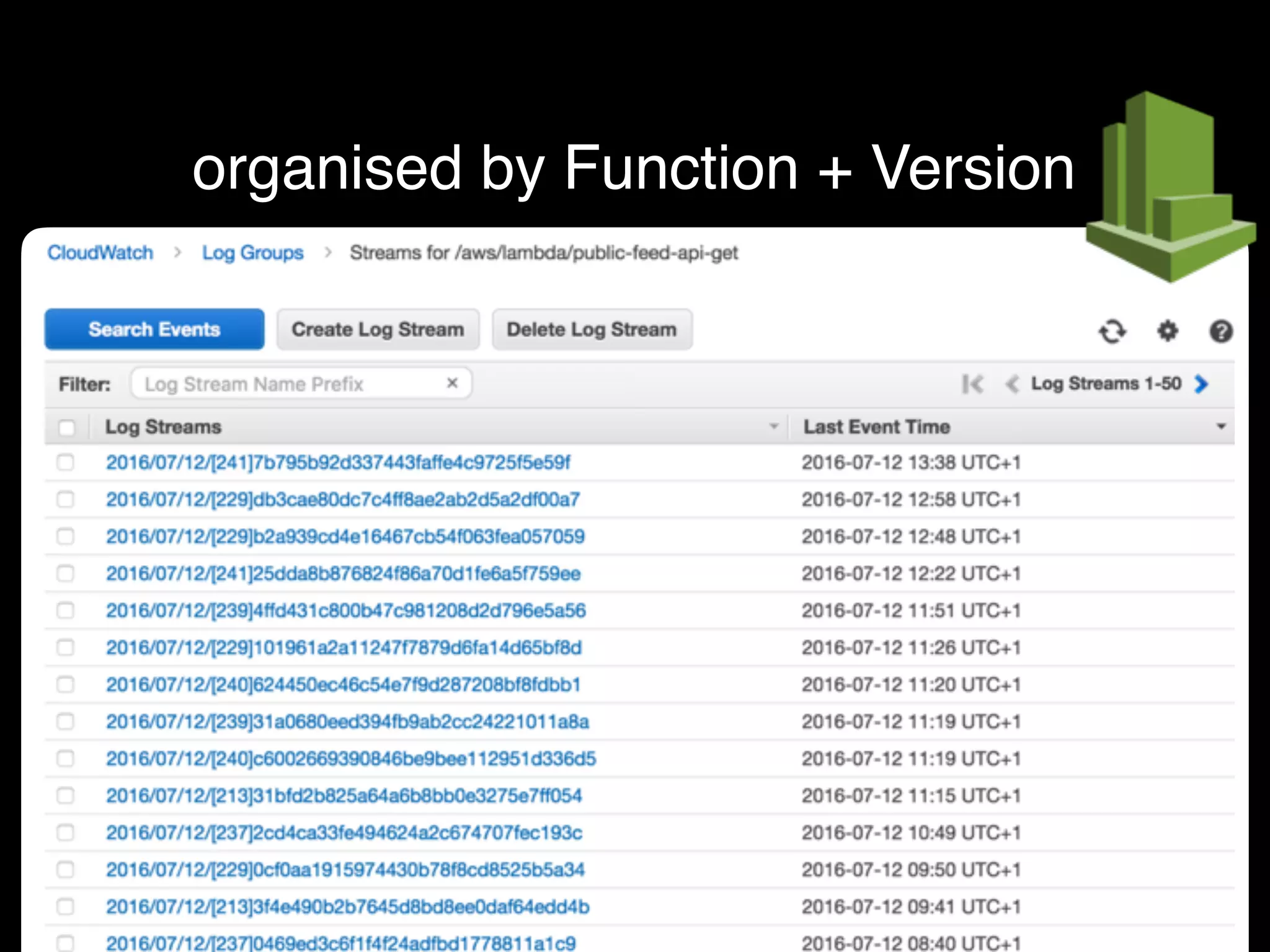The width and height of the screenshot is (1270, 952).
Task: Open the help question mark icon
Action: pyautogui.click(x=1221, y=331)
